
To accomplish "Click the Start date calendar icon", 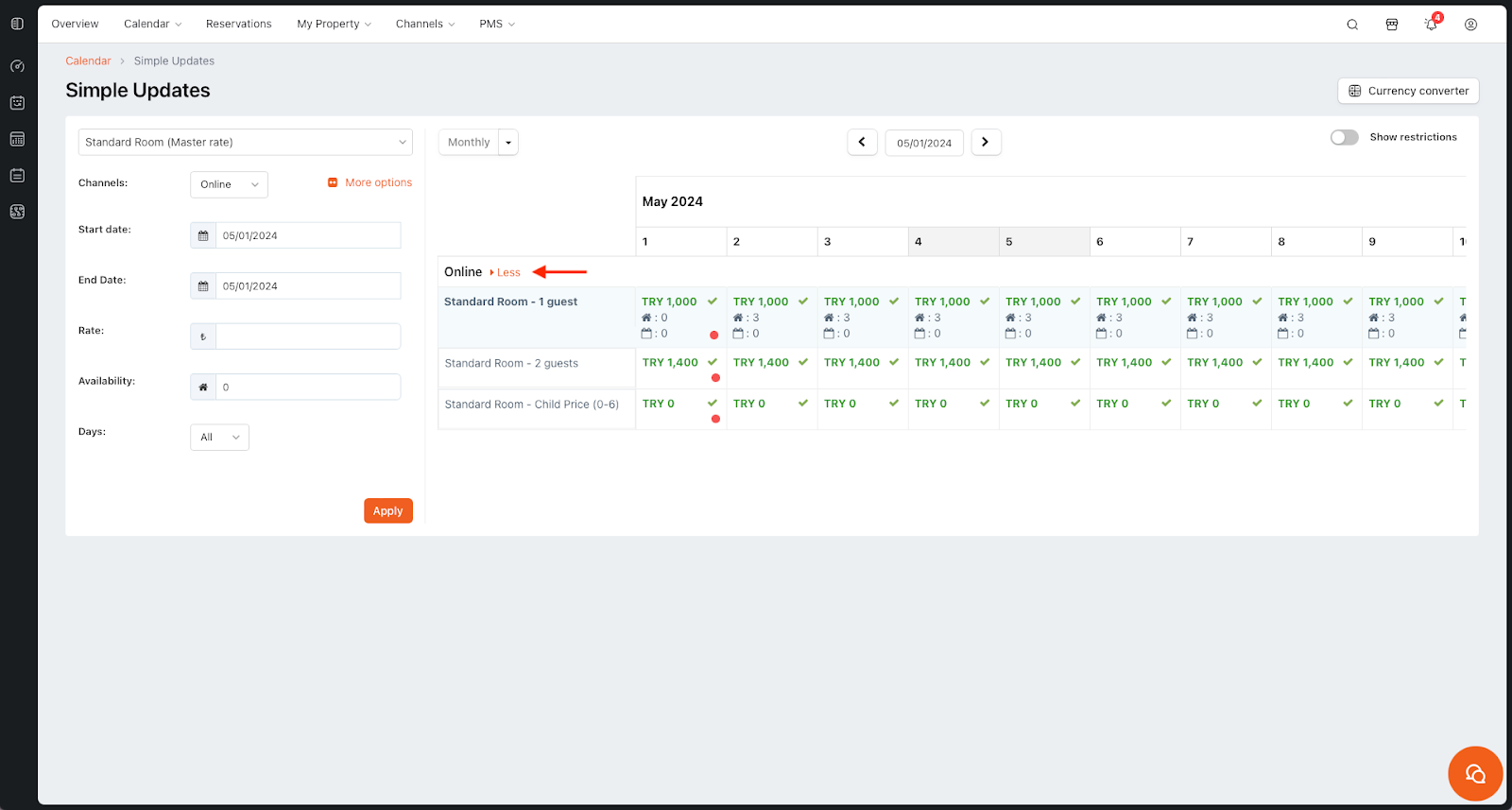I will pos(203,235).
